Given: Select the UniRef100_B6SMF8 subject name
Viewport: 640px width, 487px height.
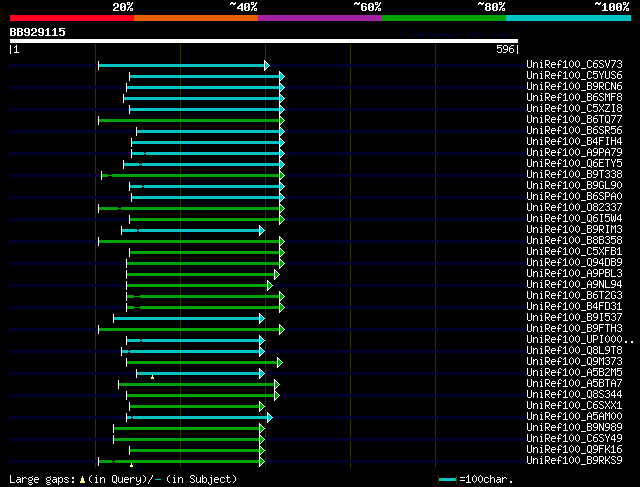Looking at the screenshot, I should tap(574, 98).
